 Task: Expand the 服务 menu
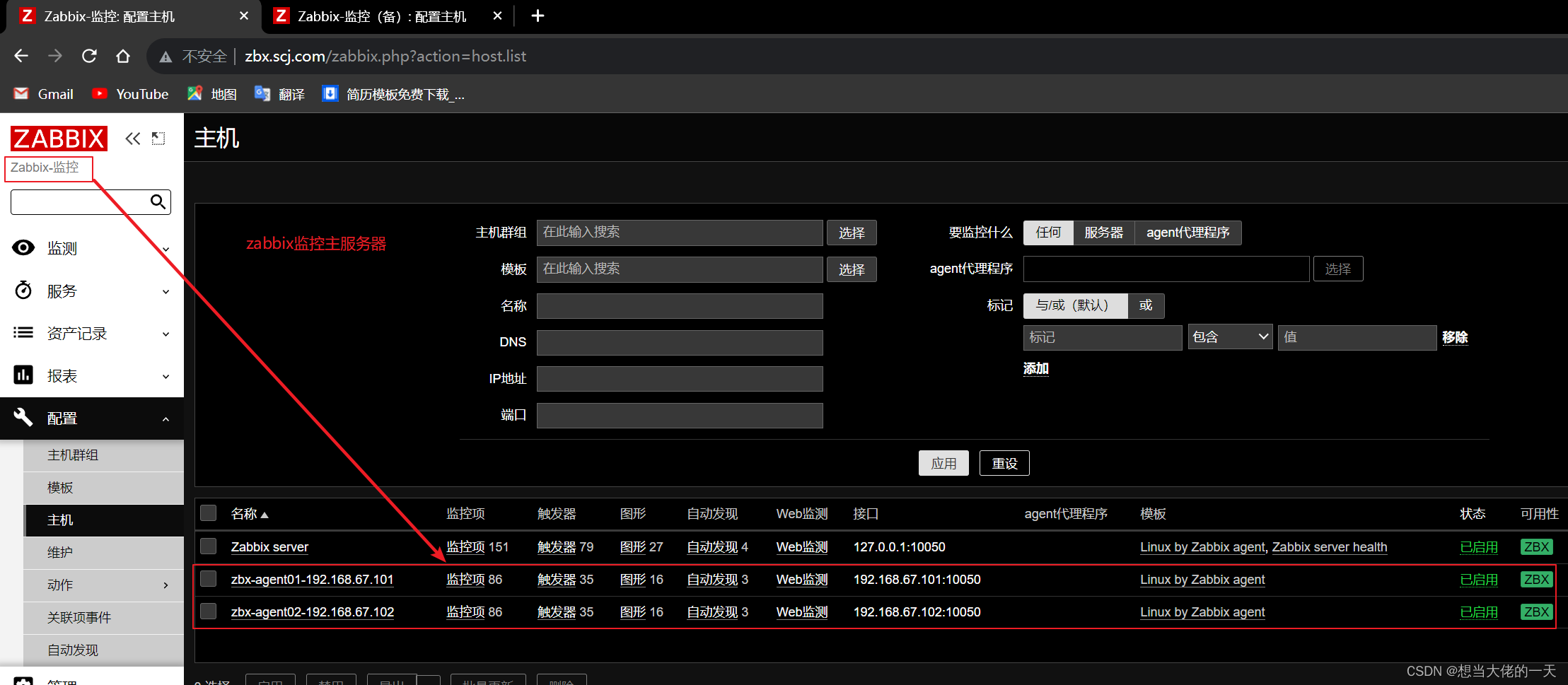(x=165, y=291)
